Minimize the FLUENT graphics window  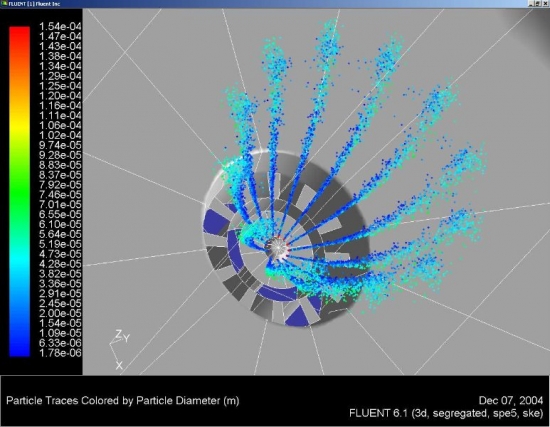tap(532, 4)
